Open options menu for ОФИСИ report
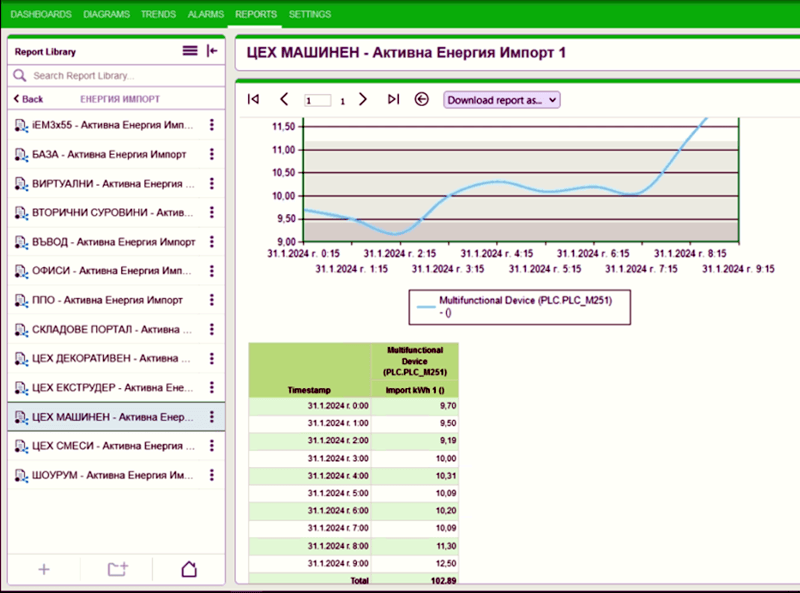This screenshot has width=800, height=593. pyautogui.click(x=212, y=270)
